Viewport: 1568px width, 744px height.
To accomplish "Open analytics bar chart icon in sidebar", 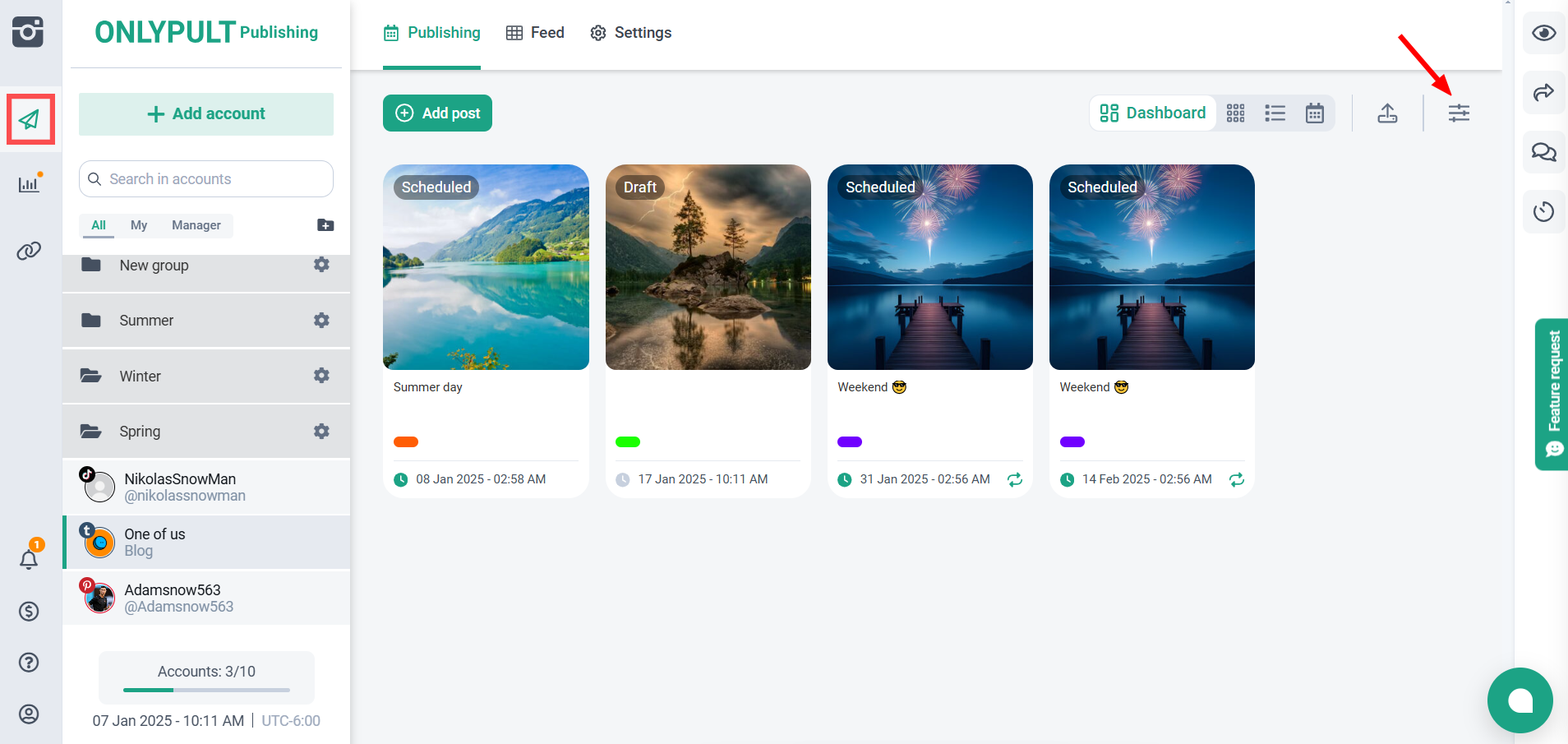I will [x=30, y=183].
